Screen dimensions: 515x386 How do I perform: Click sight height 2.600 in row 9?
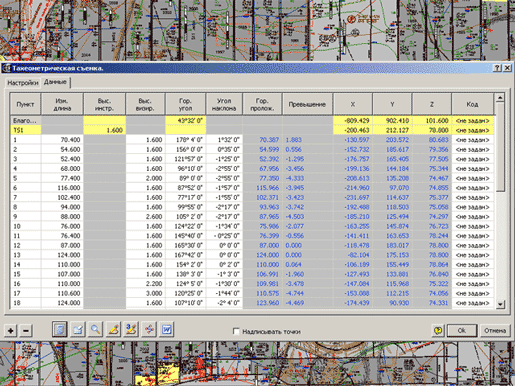[x=145, y=217]
